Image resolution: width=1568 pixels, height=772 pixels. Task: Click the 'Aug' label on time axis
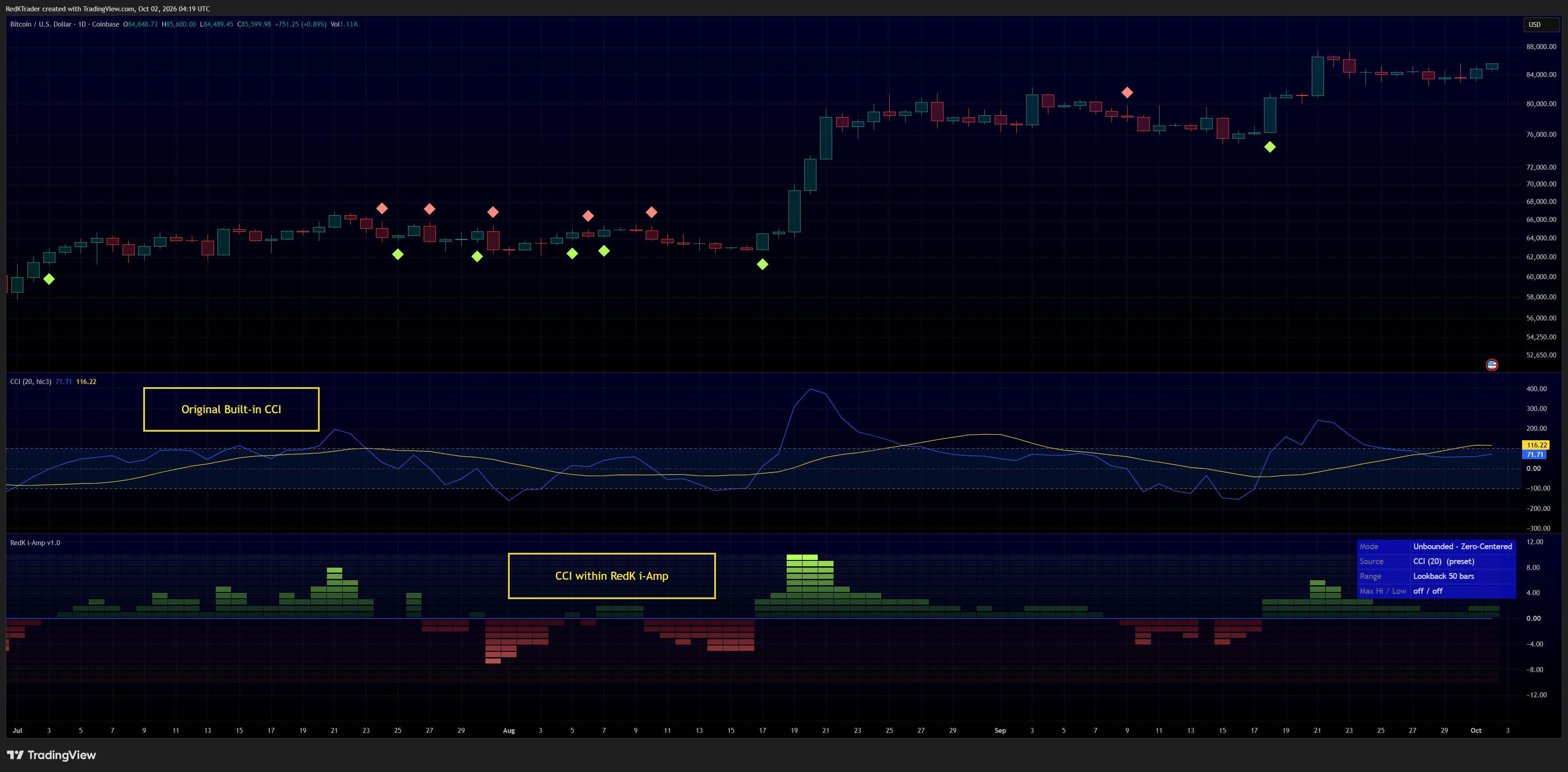coord(509,731)
